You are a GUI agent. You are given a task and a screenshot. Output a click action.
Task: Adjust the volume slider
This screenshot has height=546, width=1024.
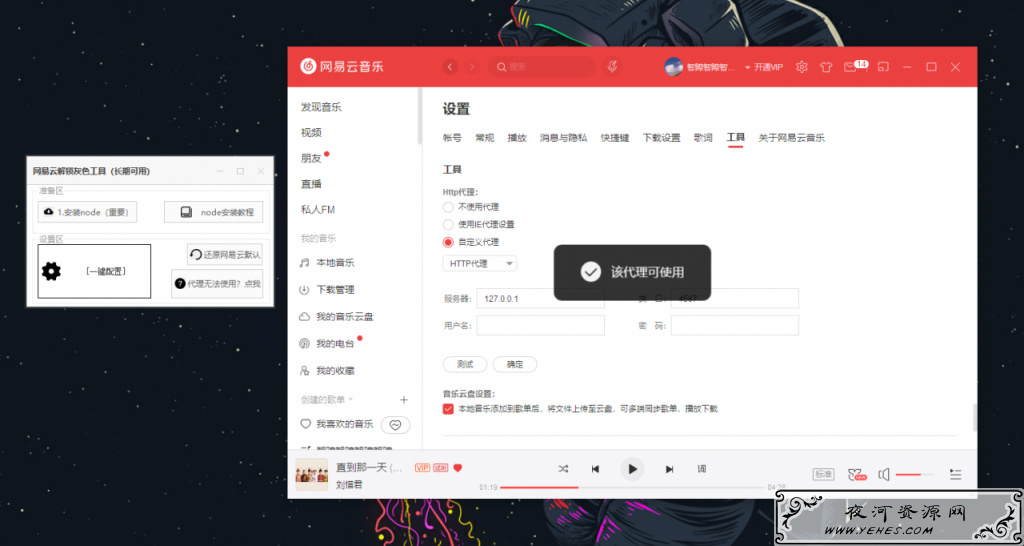tap(914, 475)
